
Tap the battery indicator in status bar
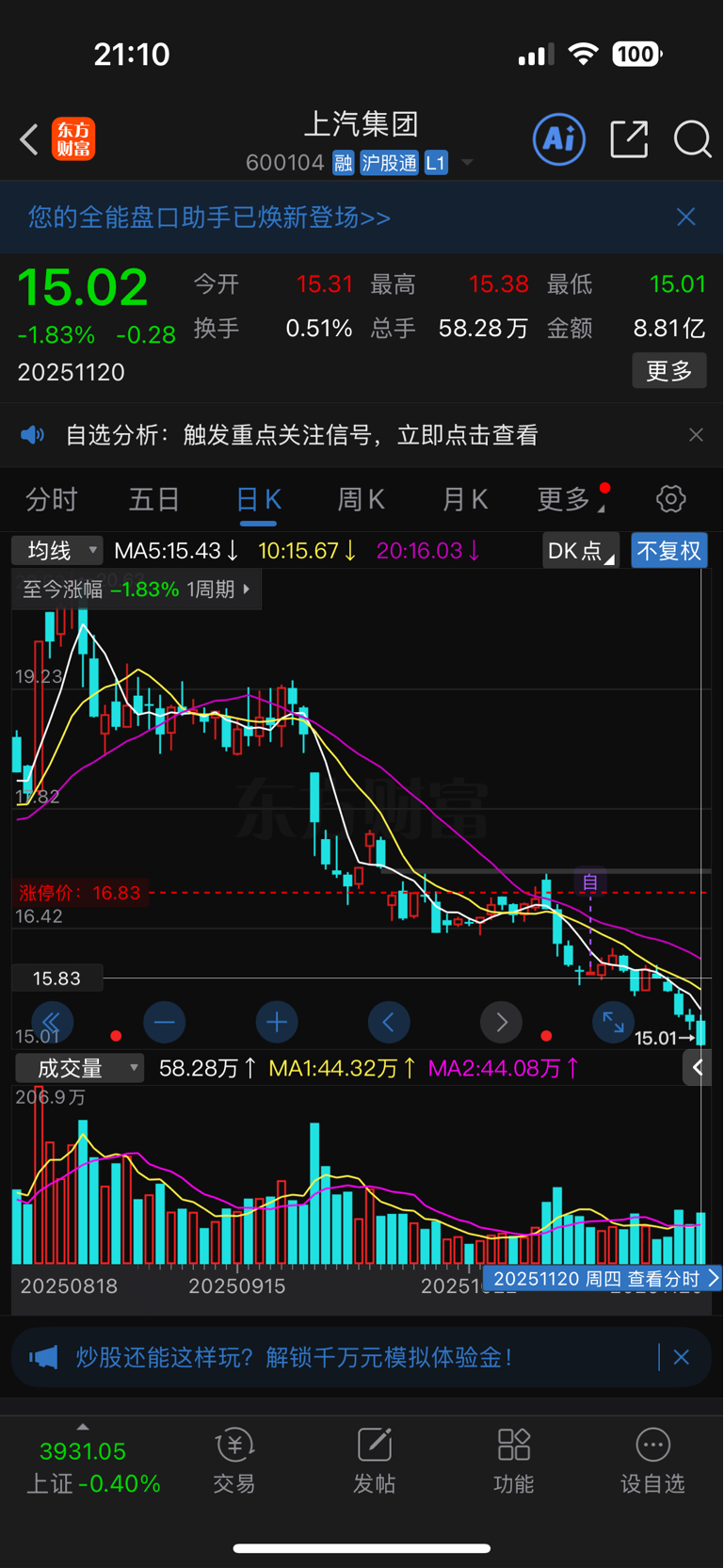[637, 54]
